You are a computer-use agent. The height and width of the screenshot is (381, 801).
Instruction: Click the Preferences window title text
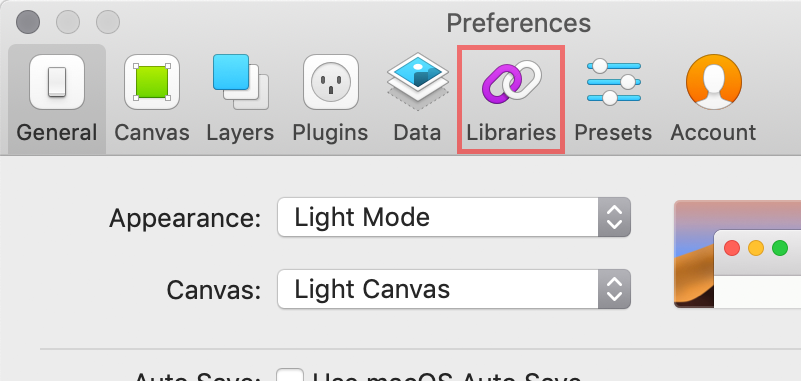pos(519,23)
